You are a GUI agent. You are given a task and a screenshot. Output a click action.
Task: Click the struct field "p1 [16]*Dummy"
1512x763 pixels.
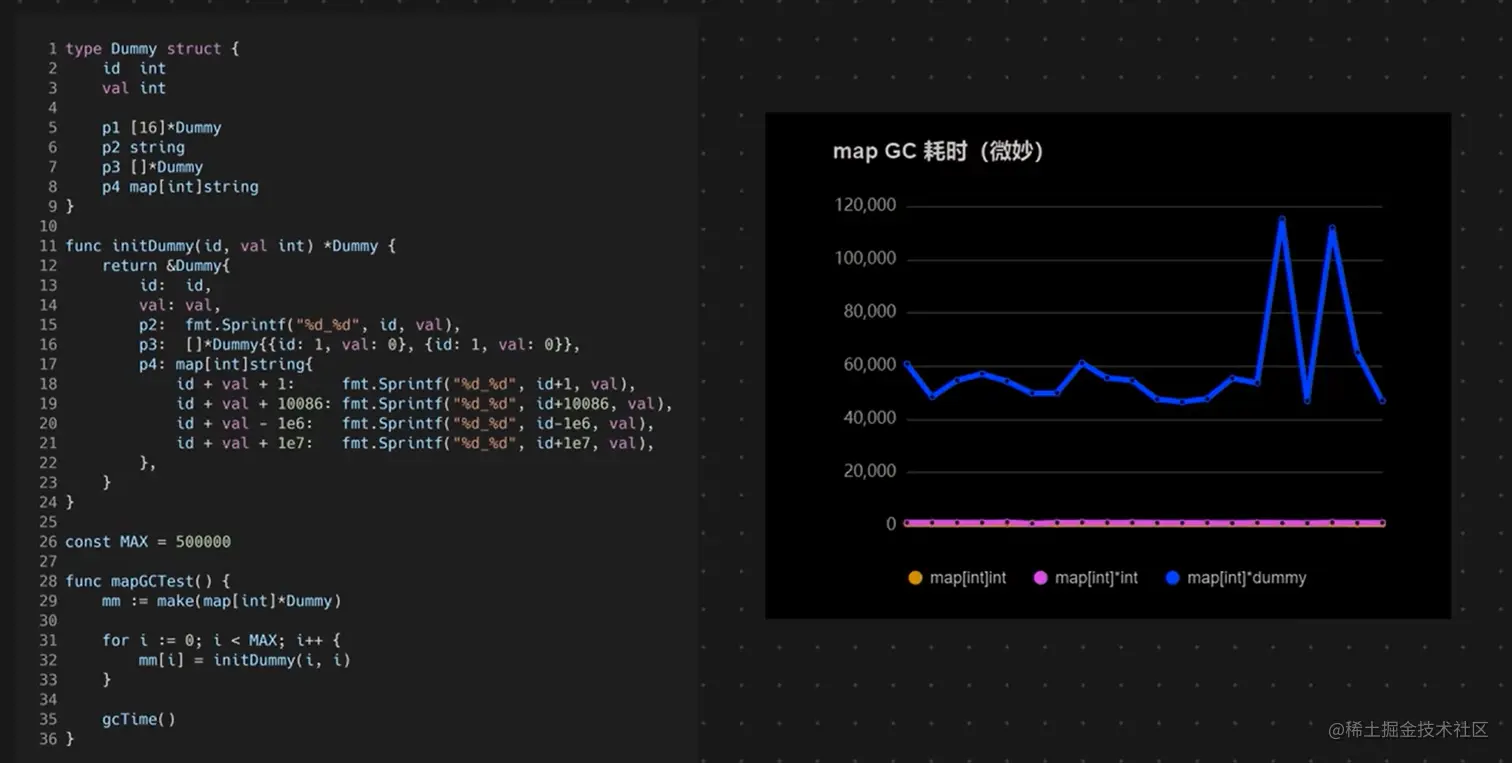point(161,127)
